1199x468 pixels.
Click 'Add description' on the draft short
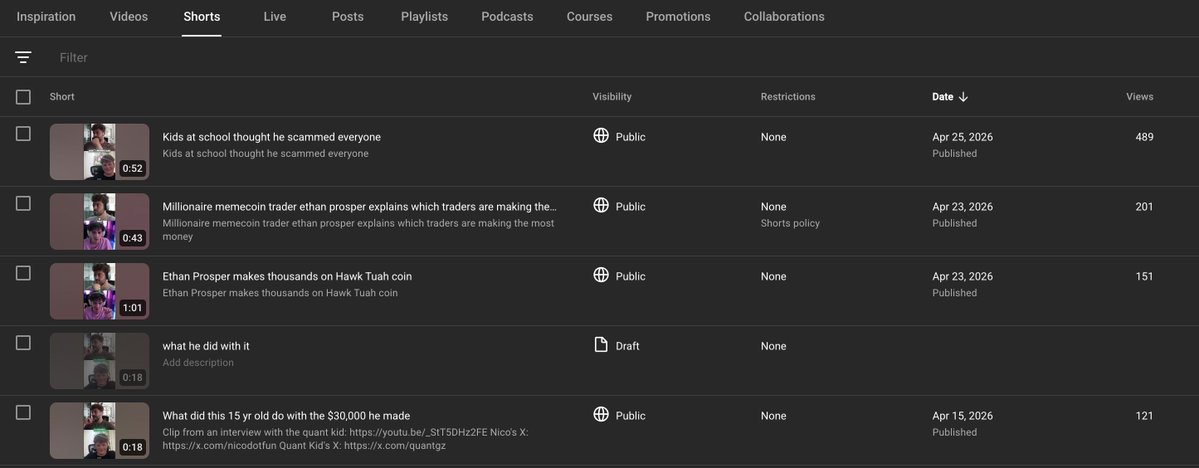[x=198, y=363]
